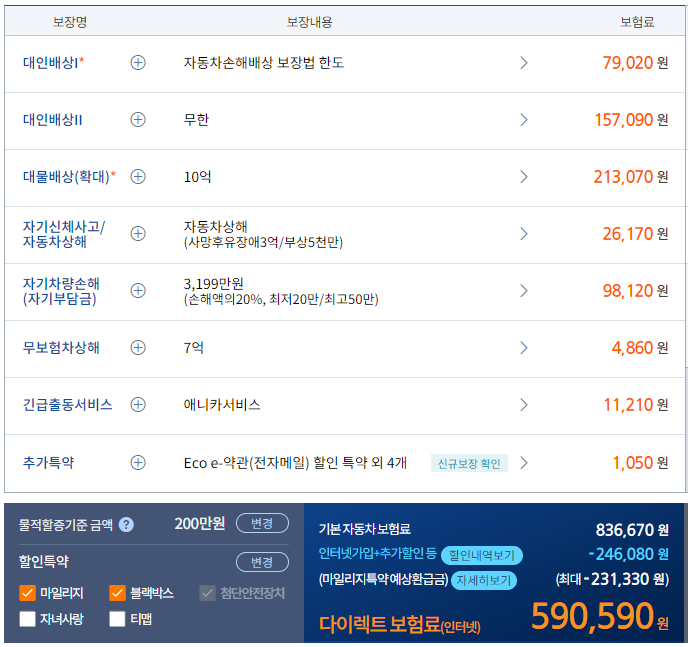Click the 11,210 원 premium value

636,405
